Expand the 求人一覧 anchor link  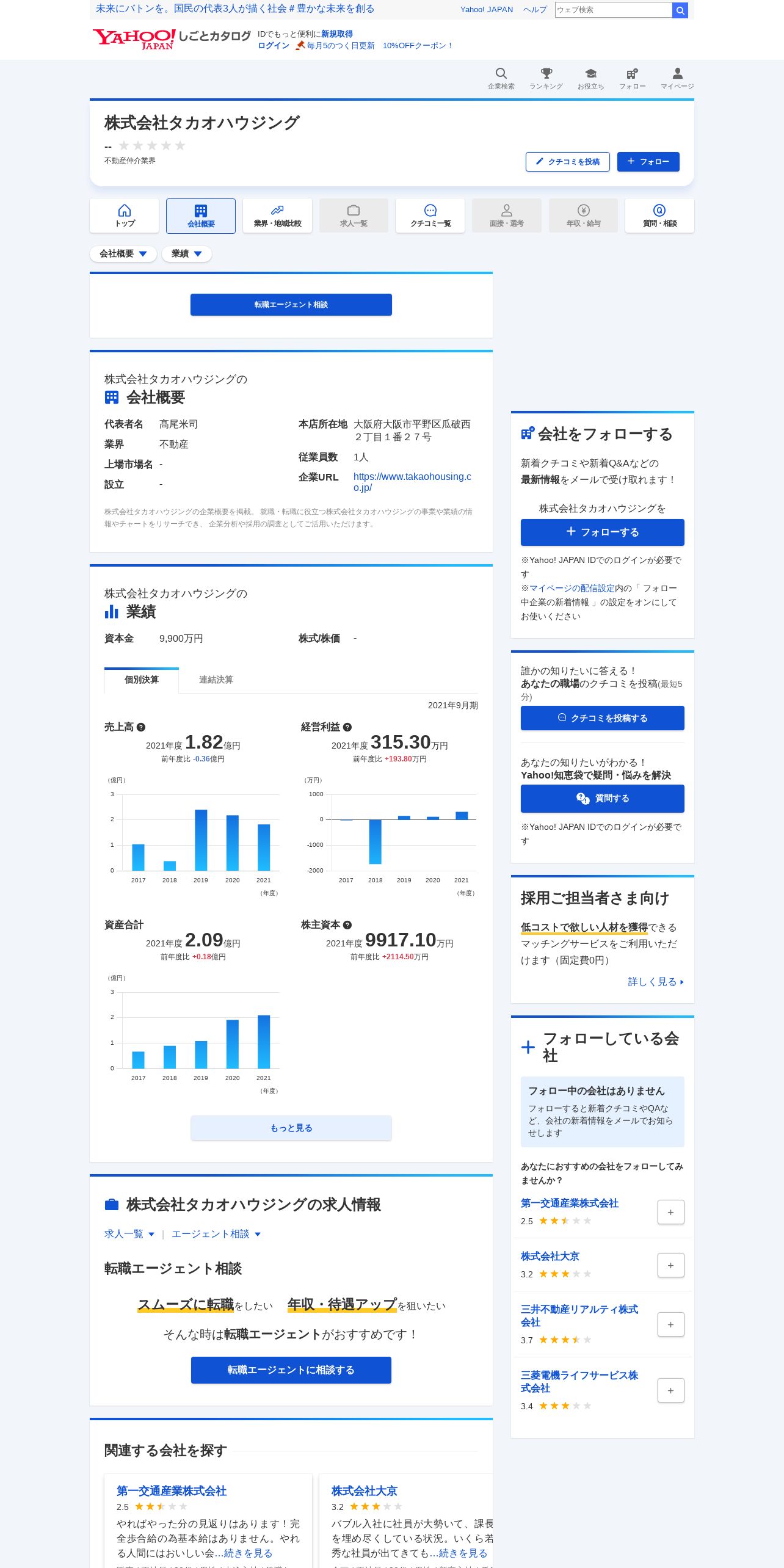tap(129, 1234)
